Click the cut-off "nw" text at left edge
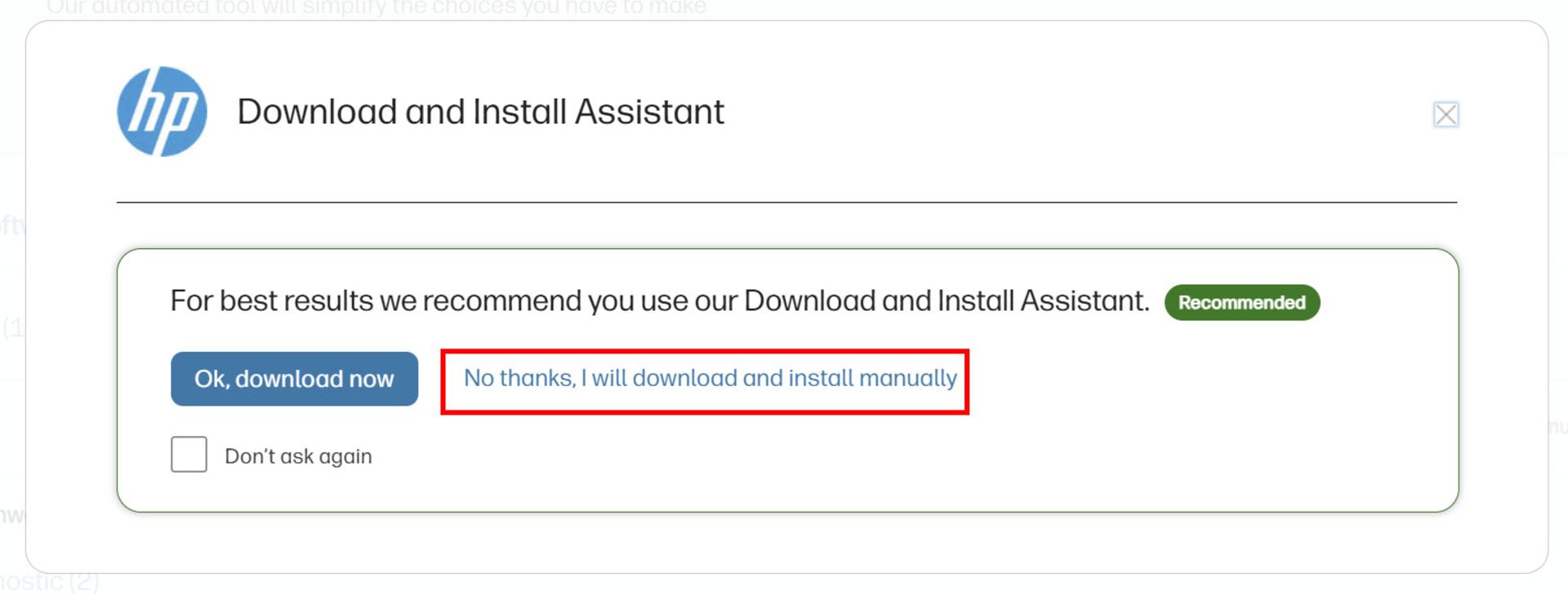The width and height of the screenshot is (1568, 595). [x=11, y=515]
